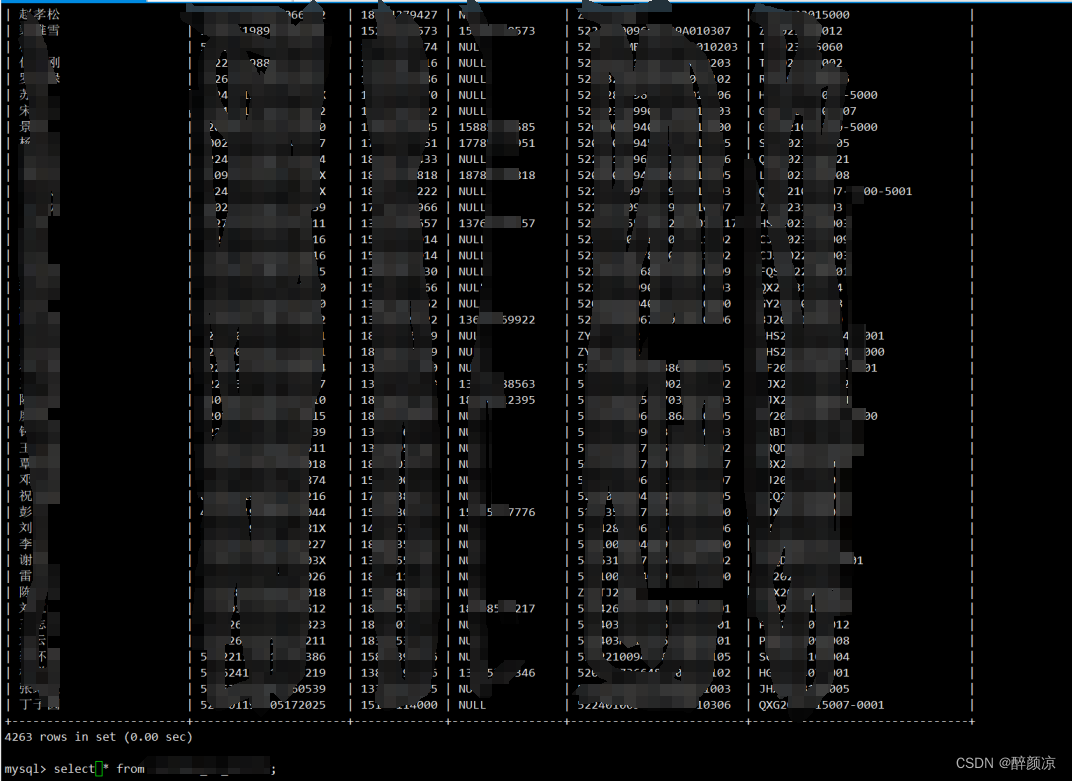Select the name 丁子 in the last row
This screenshot has width=1072, height=781.
pos(30,704)
